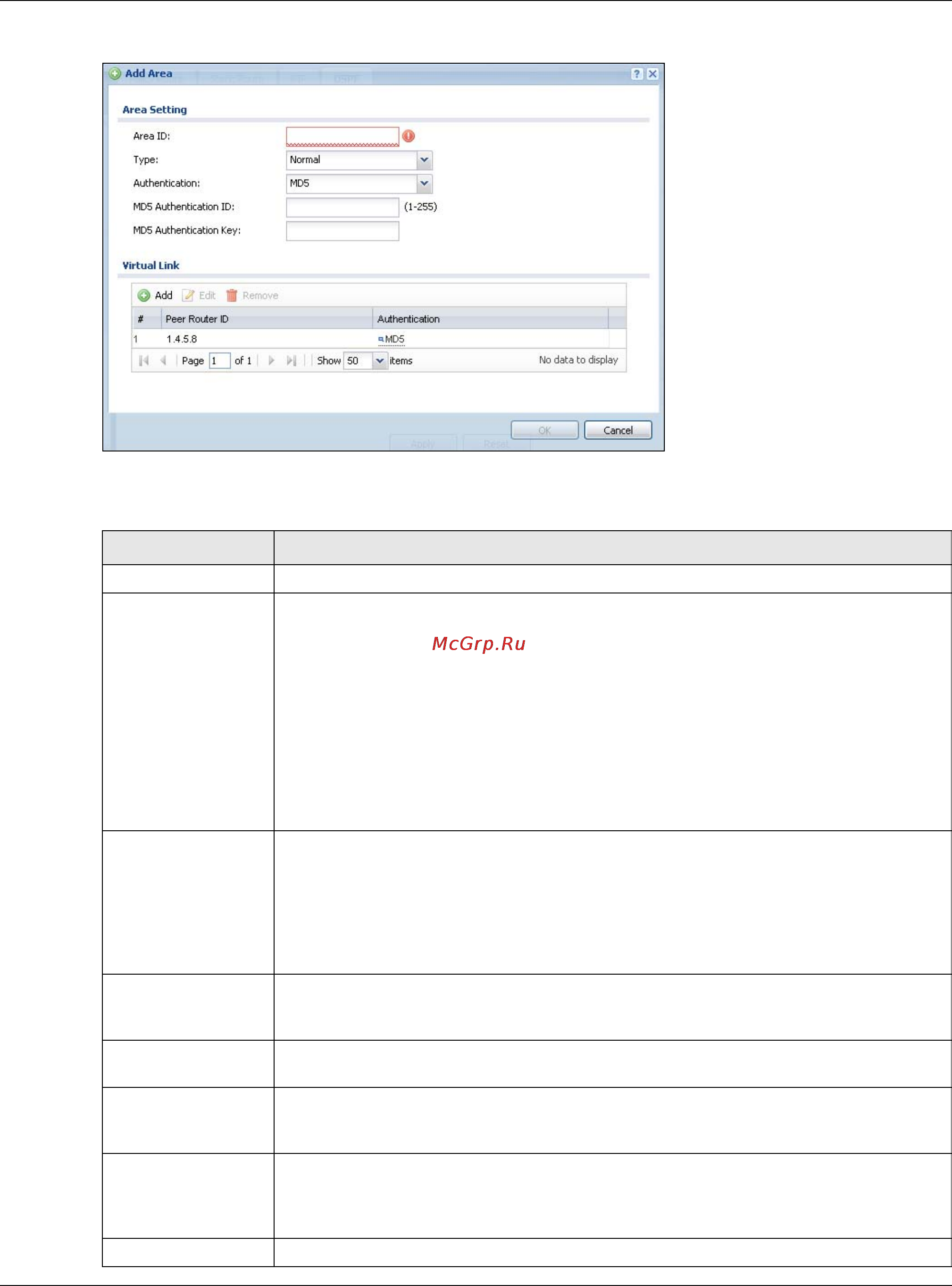Click the Area ID input field
The height and width of the screenshot is (1286, 952).
[342, 136]
